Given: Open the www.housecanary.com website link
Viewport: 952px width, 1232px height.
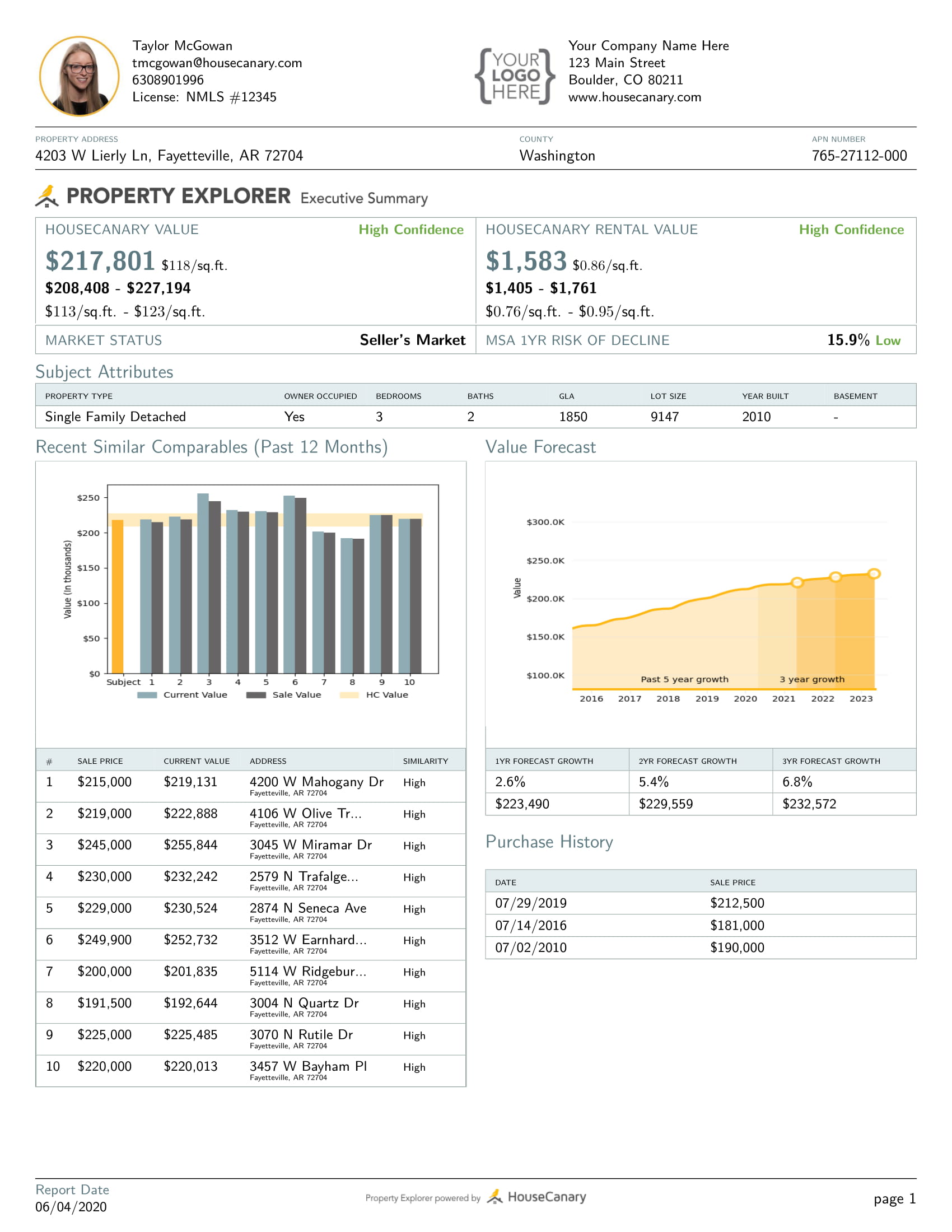Looking at the screenshot, I should click(634, 97).
